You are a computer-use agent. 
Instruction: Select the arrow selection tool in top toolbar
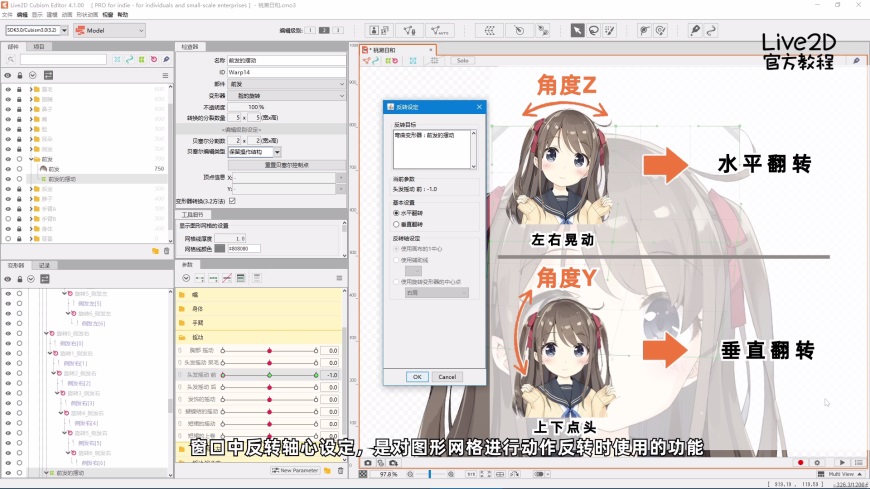coord(577,31)
